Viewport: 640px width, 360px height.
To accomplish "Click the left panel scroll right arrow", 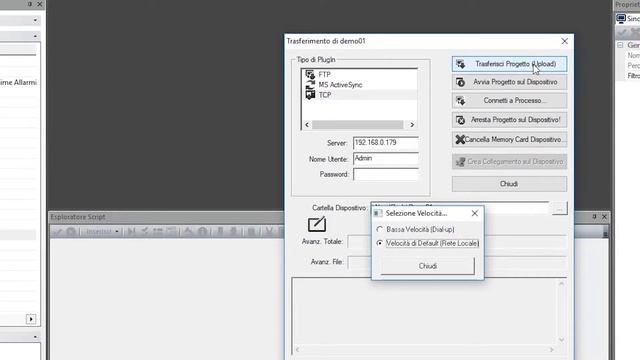I will tap(31, 319).
